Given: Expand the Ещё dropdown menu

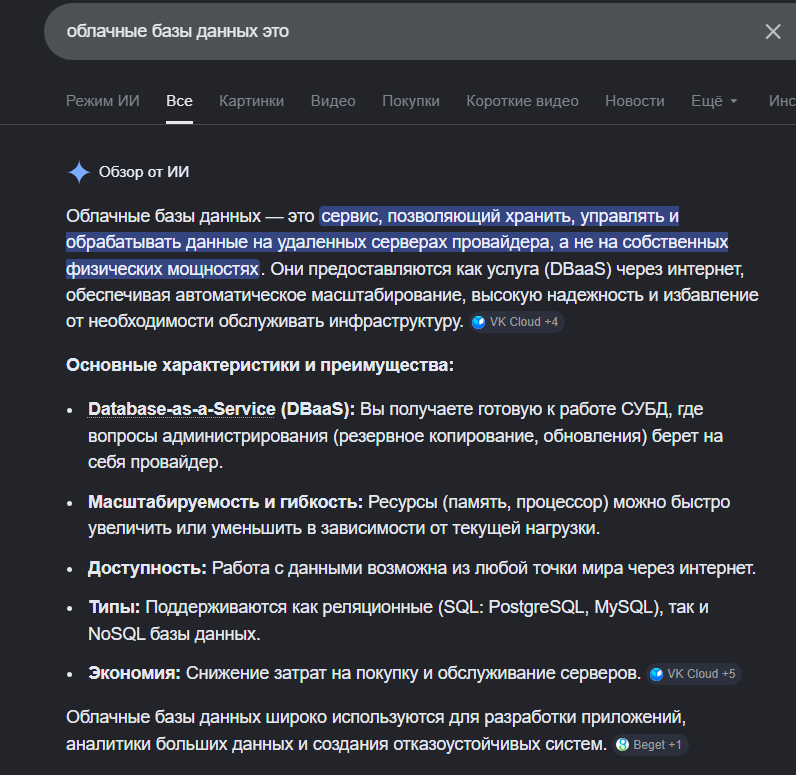Looking at the screenshot, I should 714,101.
